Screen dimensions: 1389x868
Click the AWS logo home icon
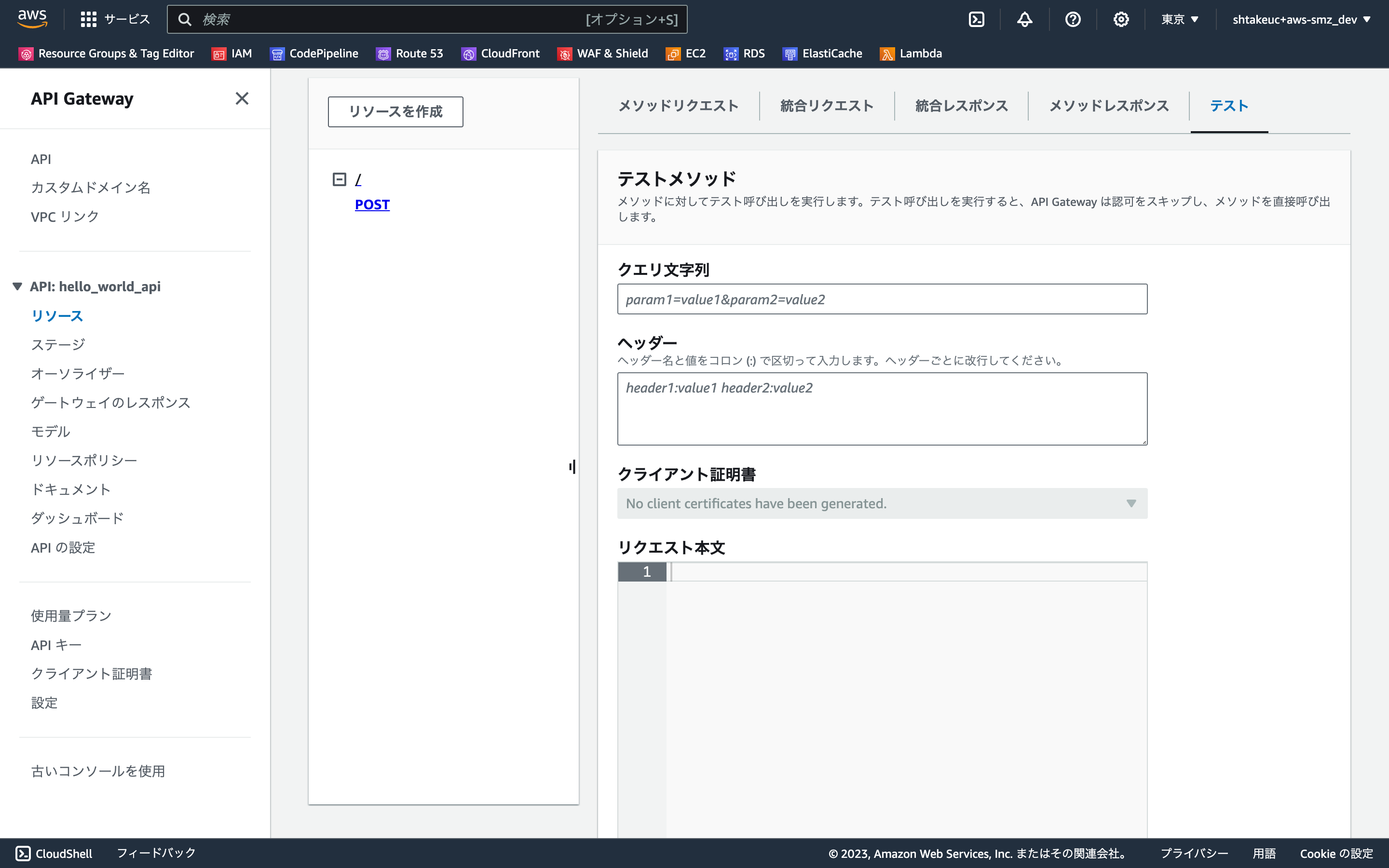click(32, 19)
